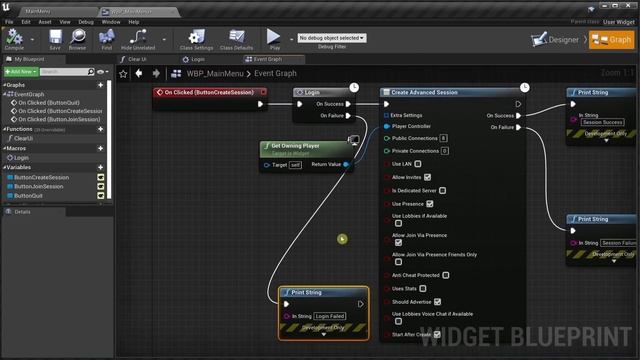
Task: Click the Extra Settings array pin
Action: point(386,116)
